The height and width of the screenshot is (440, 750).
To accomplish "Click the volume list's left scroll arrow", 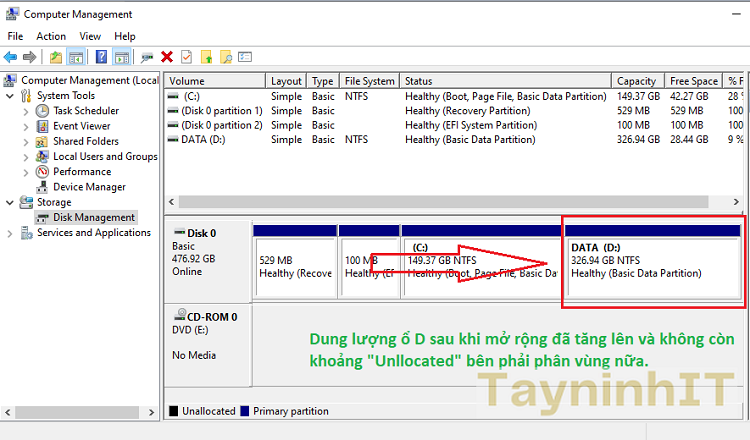I will 171,201.
